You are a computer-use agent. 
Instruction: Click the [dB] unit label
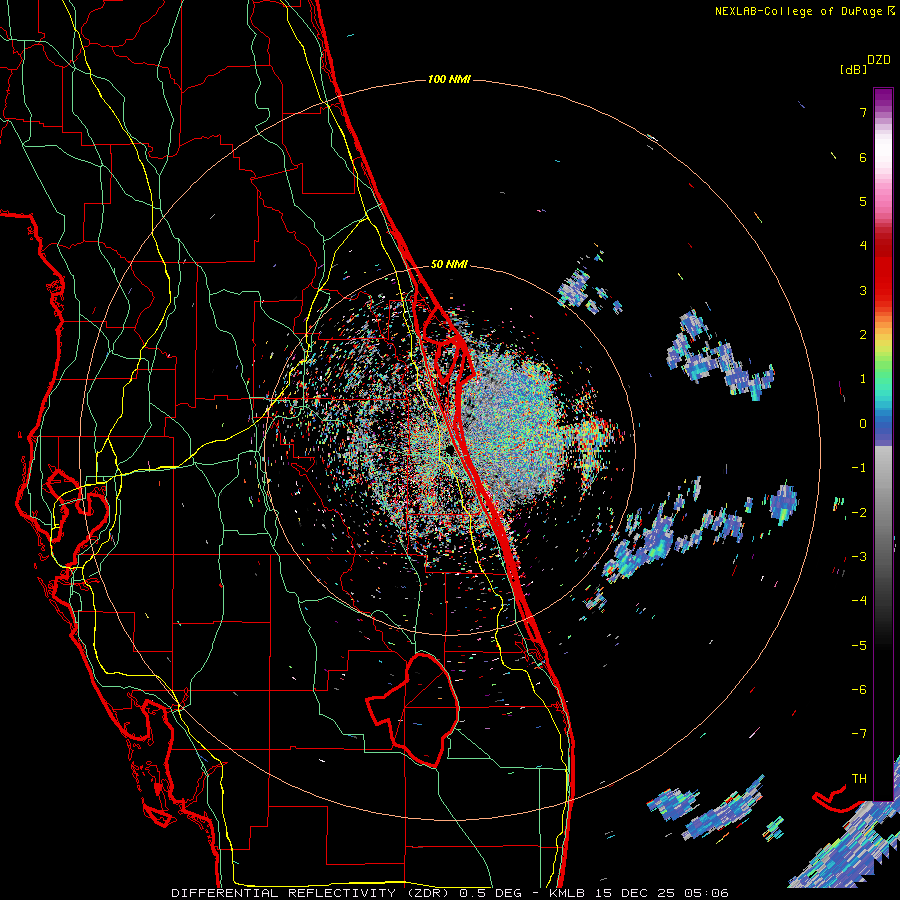coord(853,69)
